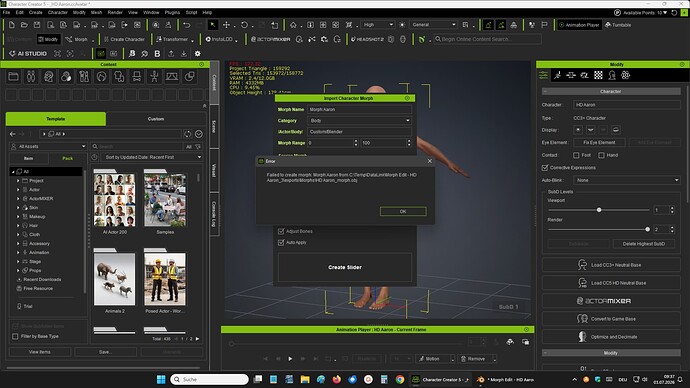Open the Category Body dropdown
The height and width of the screenshot is (388, 690).
click(x=359, y=121)
